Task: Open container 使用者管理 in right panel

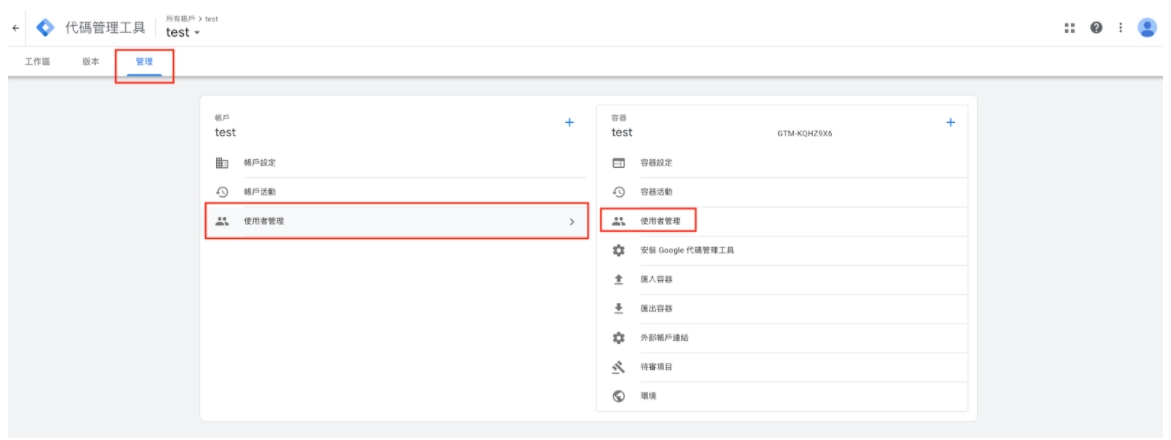Action: (x=659, y=220)
